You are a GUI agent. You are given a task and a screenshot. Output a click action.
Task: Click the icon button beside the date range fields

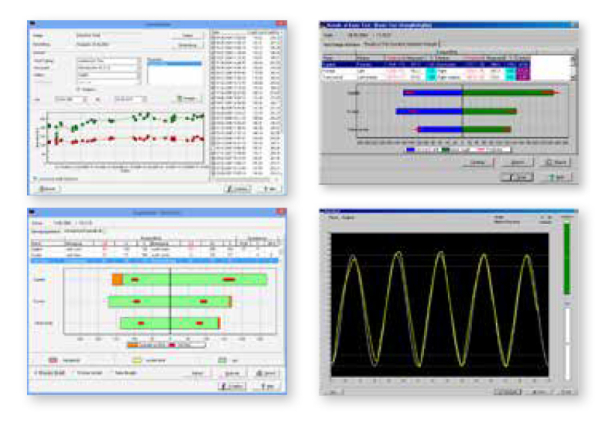(188, 99)
